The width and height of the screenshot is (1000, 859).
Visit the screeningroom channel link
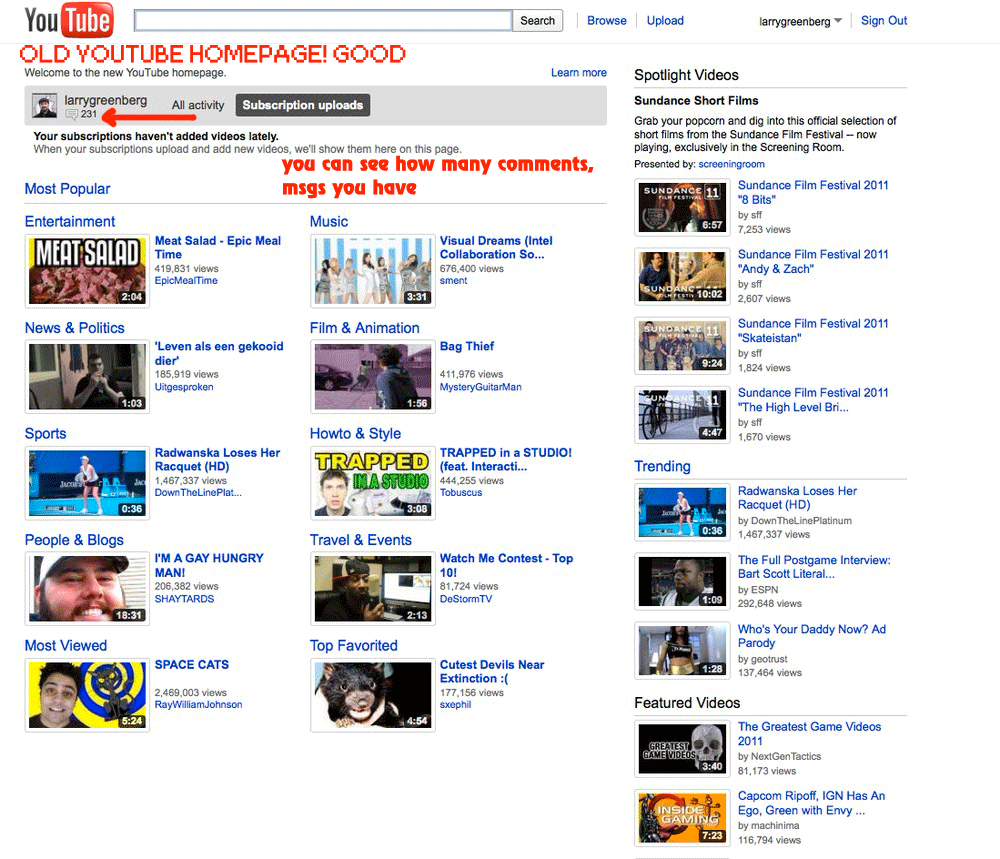(731, 164)
